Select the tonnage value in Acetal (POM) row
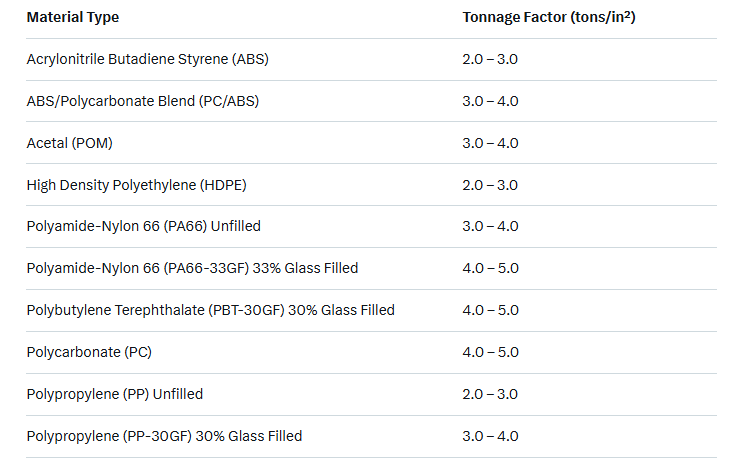 click(x=490, y=143)
